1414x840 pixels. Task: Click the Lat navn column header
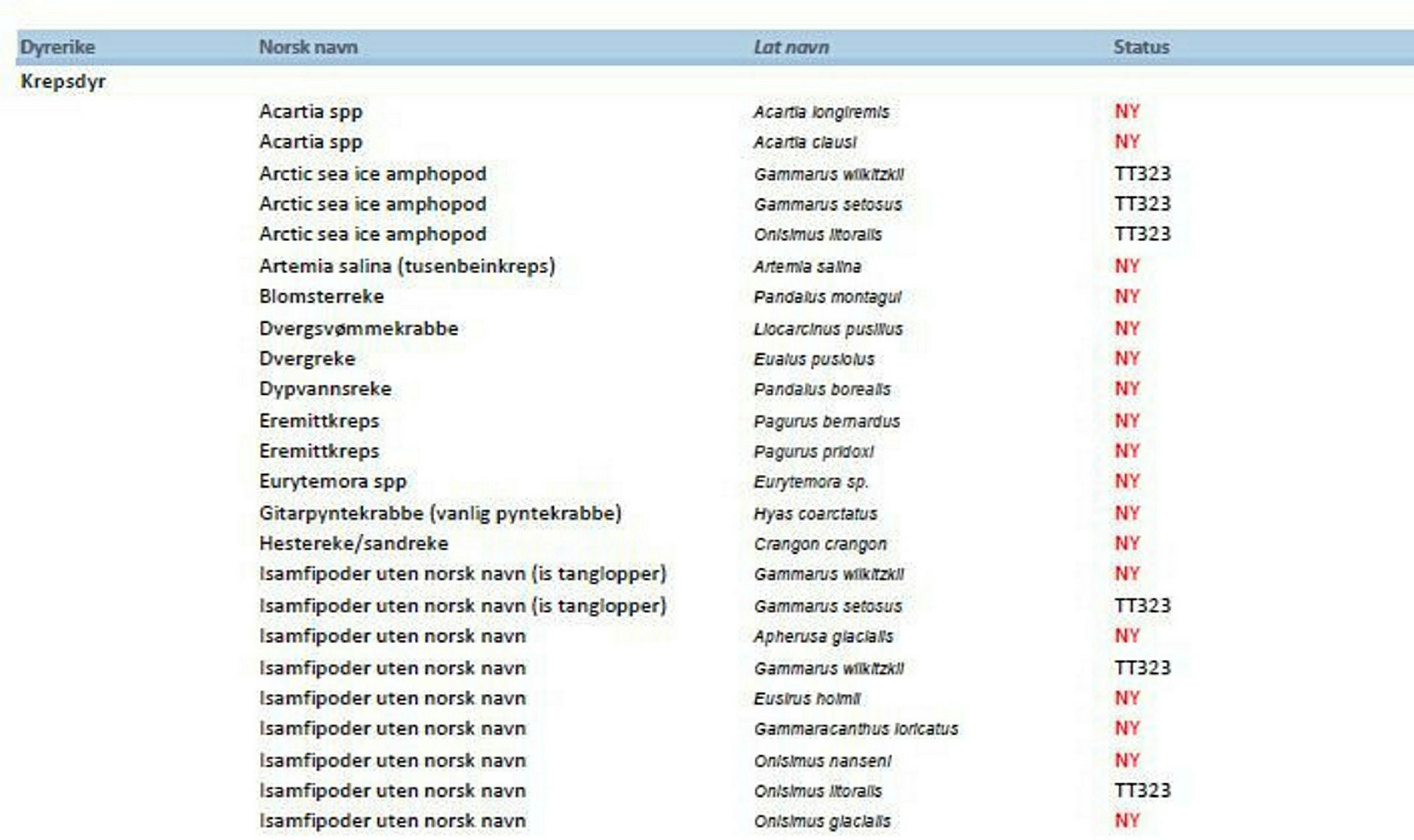791,47
